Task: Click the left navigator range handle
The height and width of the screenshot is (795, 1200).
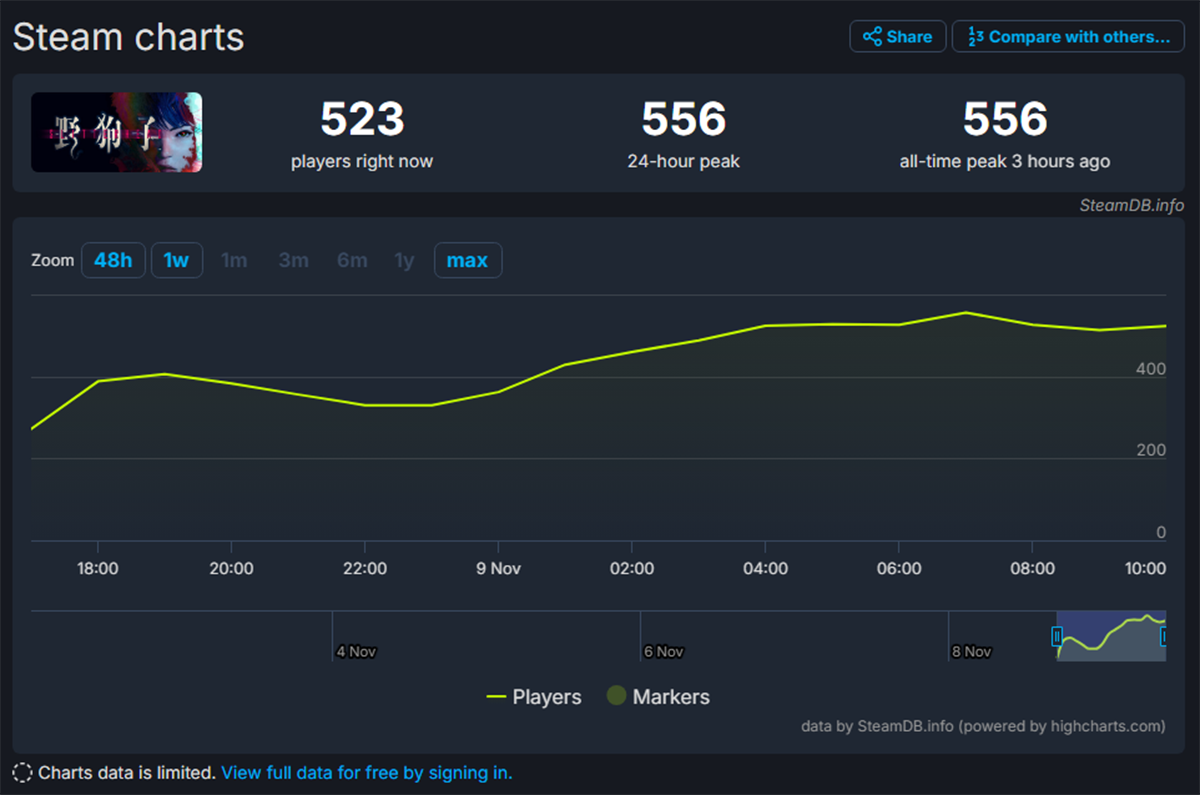Action: click(x=1057, y=636)
